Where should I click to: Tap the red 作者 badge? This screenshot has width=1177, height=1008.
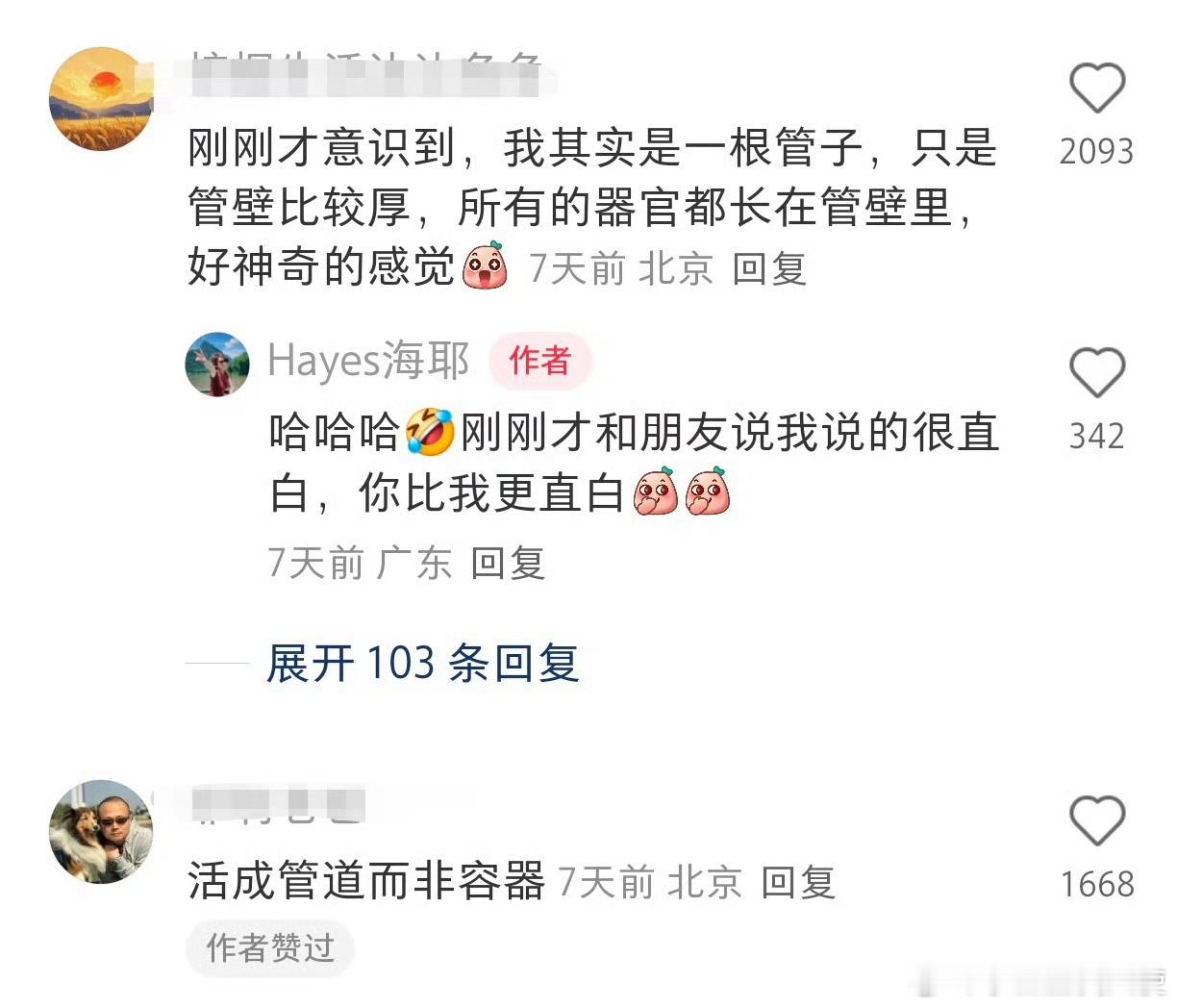(x=540, y=361)
